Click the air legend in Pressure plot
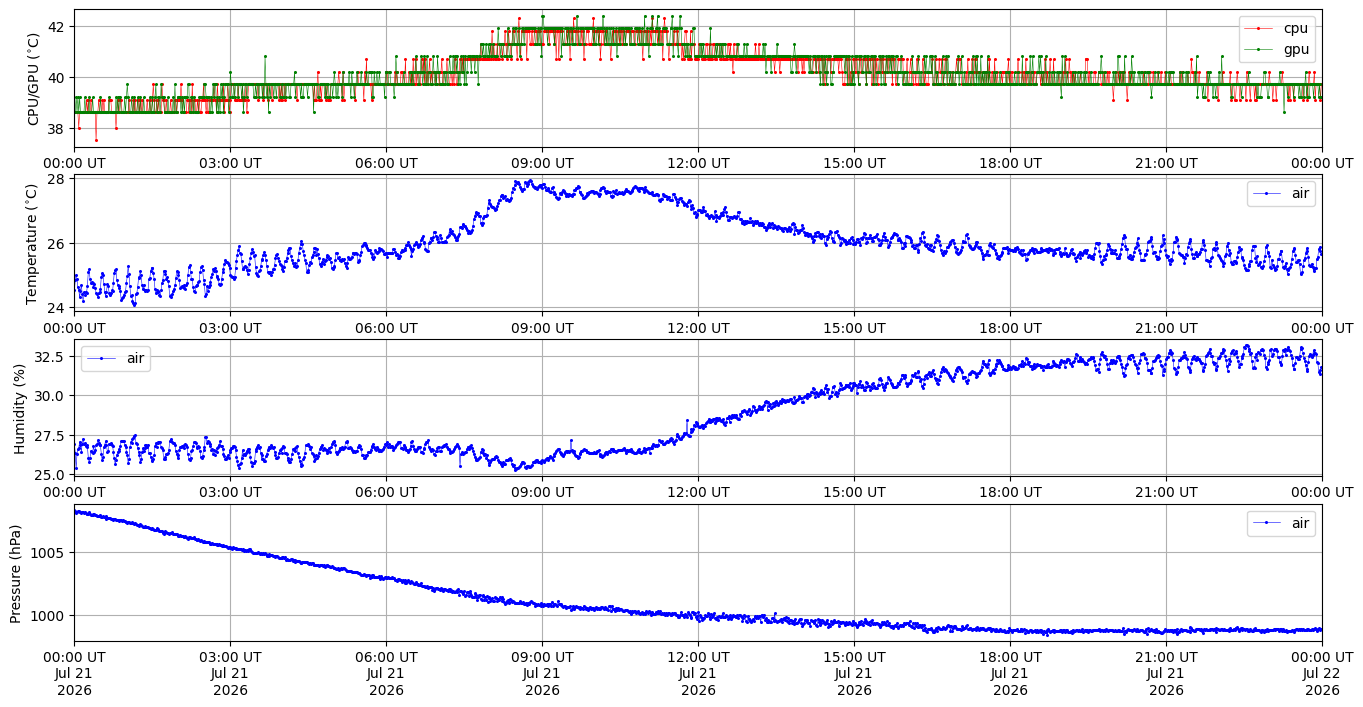 1281,523
